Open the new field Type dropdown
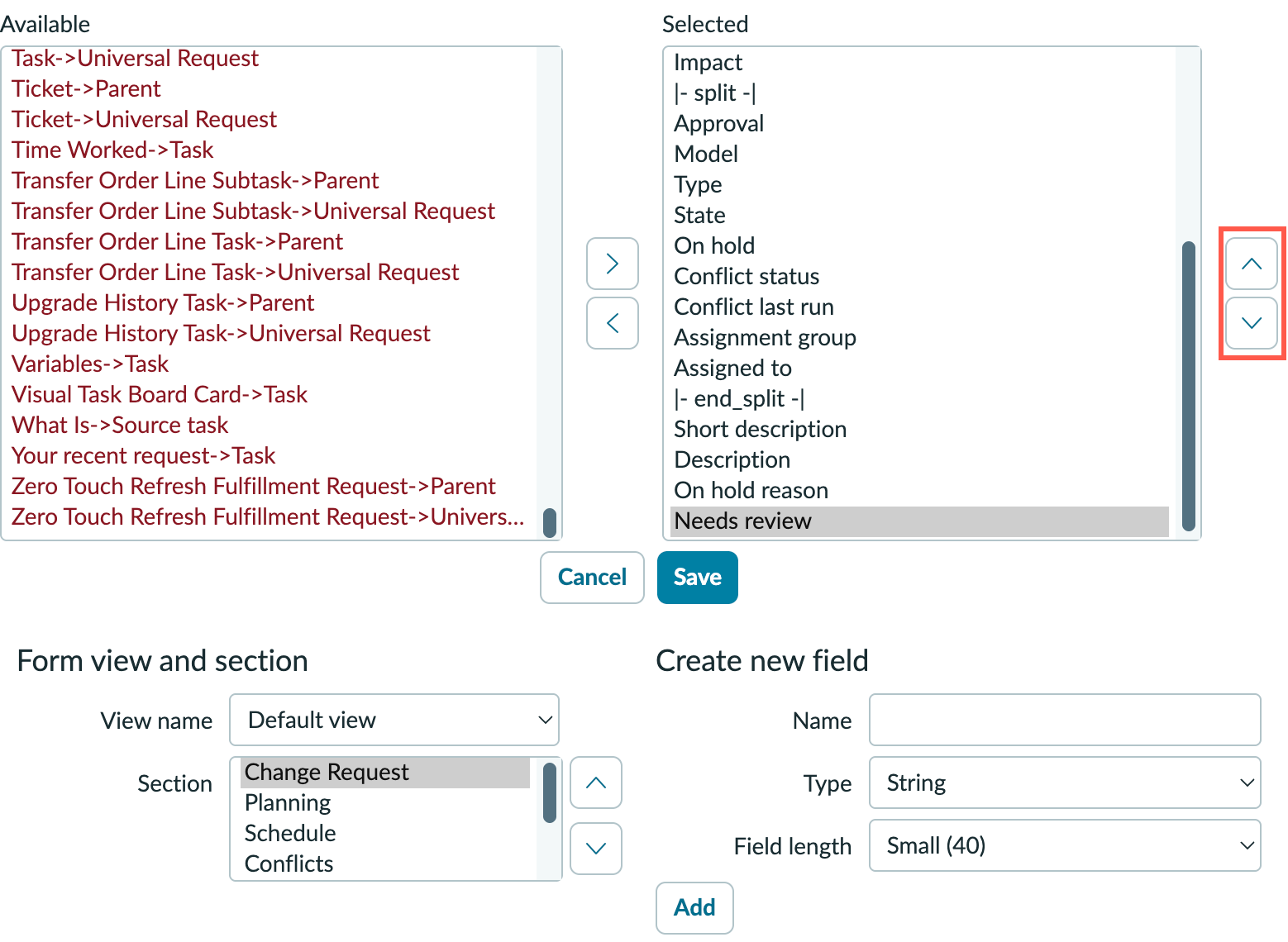This screenshot has height=942, width=1288. [x=1065, y=783]
